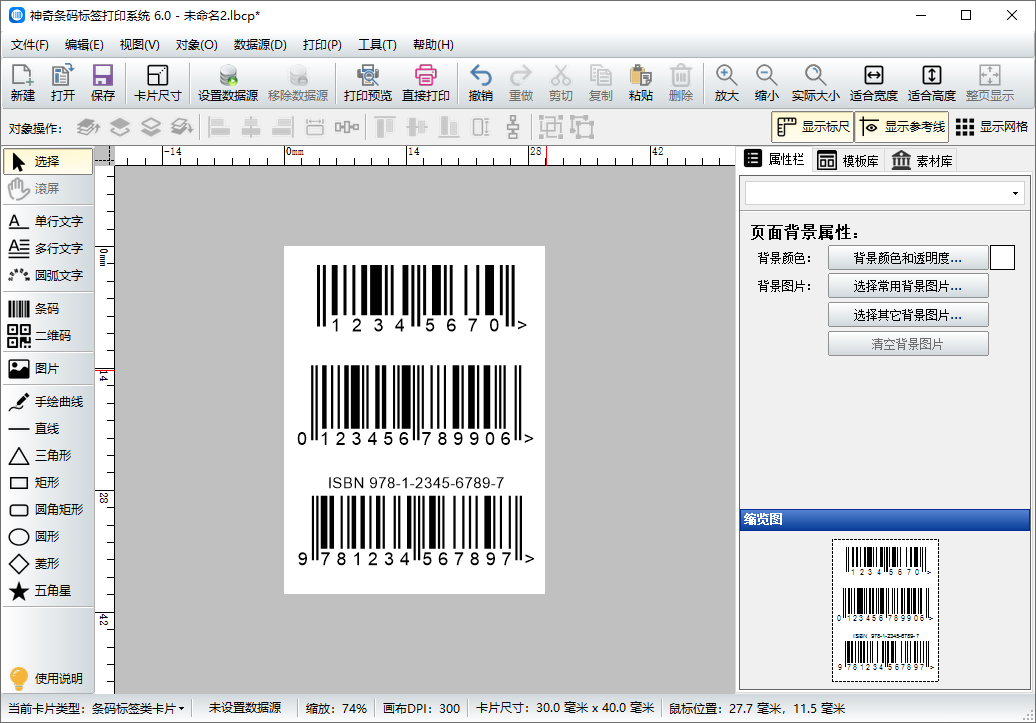1036x723 pixels.
Task: Select the 圆角矩形 rounded rectangle tool
Action: click(x=48, y=510)
